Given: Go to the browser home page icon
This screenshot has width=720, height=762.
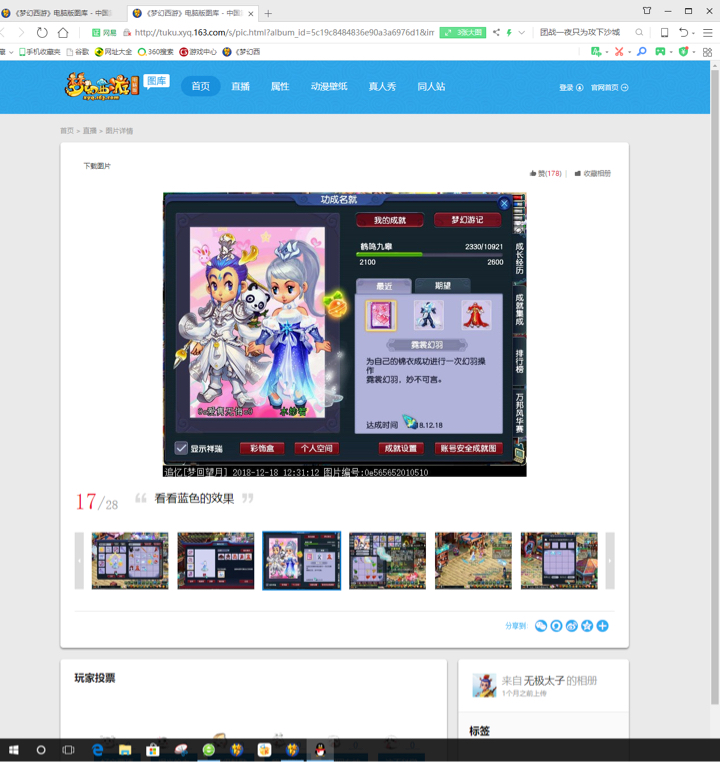Looking at the screenshot, I should 63,33.
